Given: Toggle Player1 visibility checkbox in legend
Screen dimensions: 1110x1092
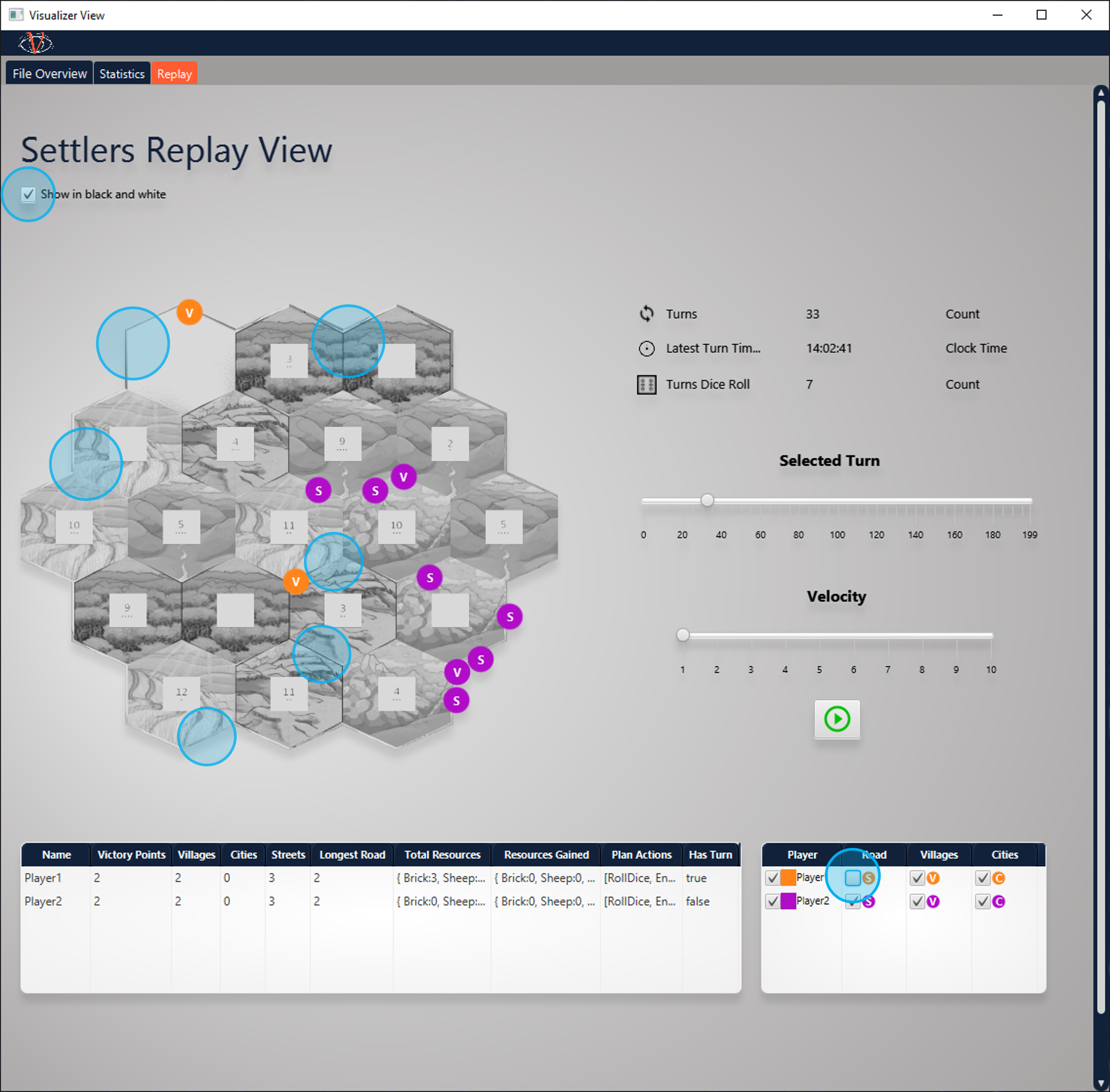Looking at the screenshot, I should [x=772, y=878].
